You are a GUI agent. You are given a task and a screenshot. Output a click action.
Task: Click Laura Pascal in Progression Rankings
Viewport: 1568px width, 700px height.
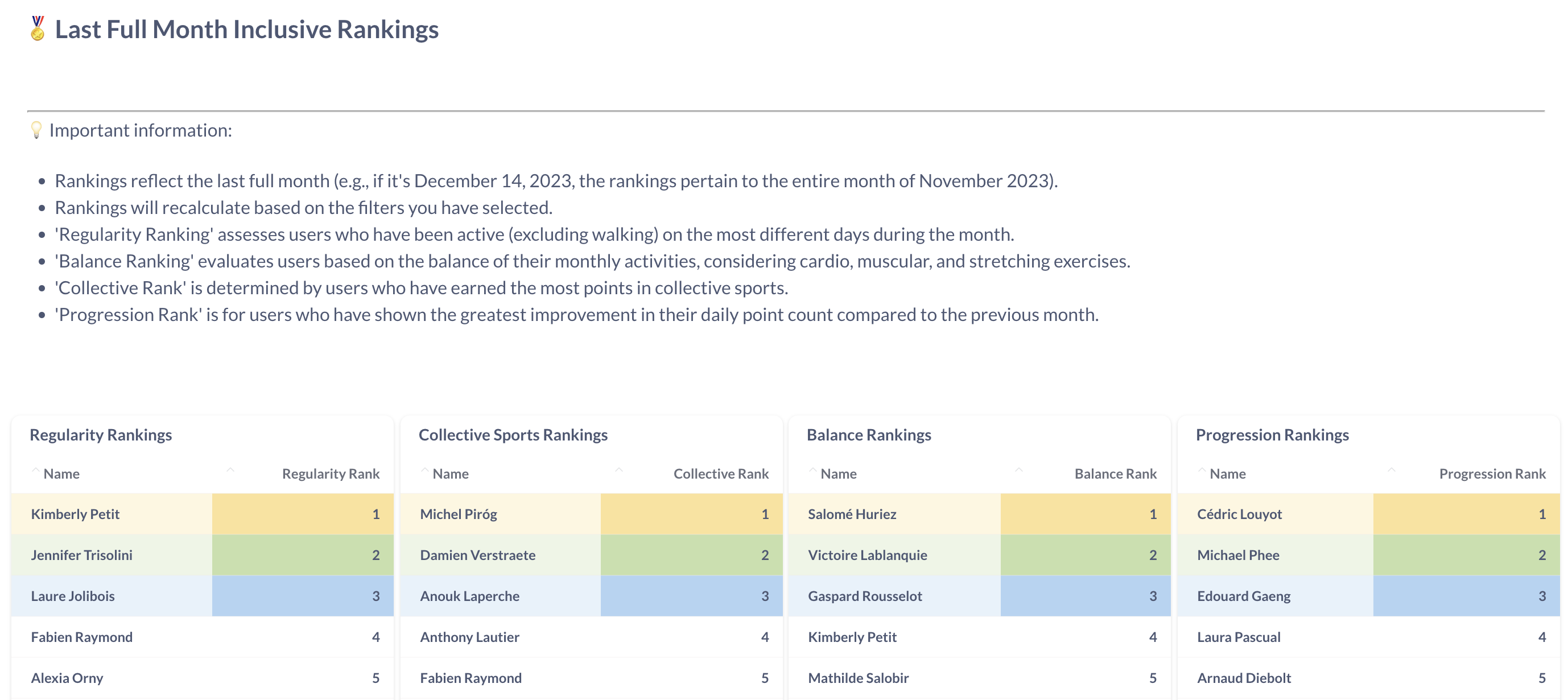pyautogui.click(x=1239, y=637)
